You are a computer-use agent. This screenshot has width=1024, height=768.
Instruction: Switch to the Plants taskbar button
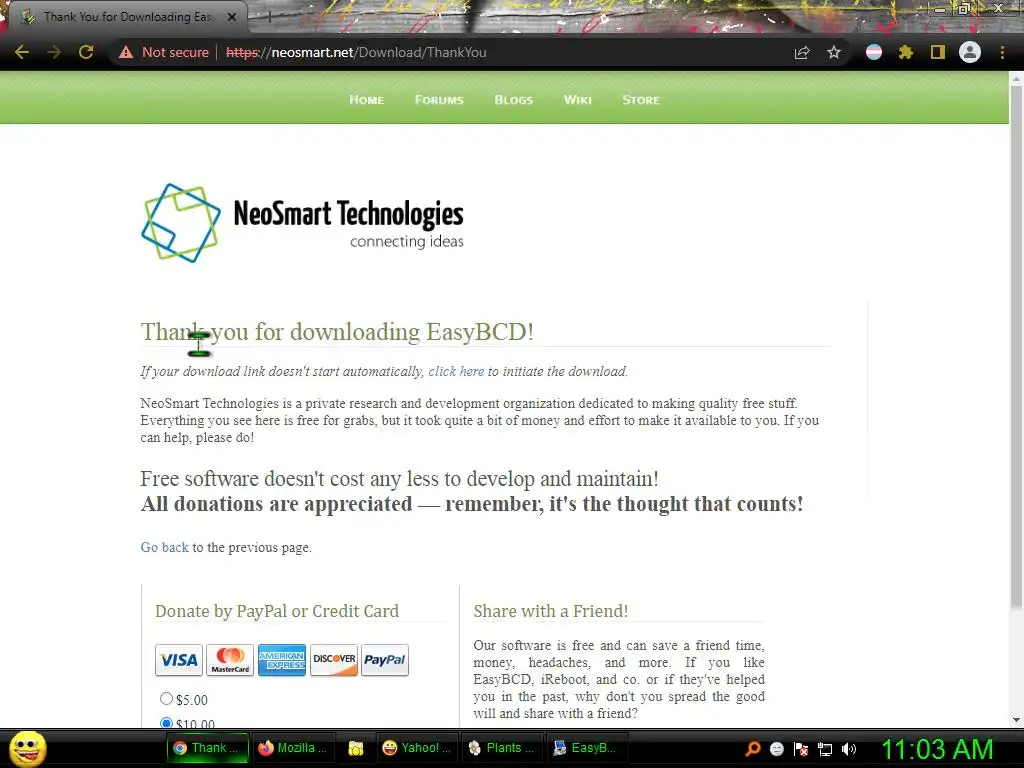tap(502, 748)
